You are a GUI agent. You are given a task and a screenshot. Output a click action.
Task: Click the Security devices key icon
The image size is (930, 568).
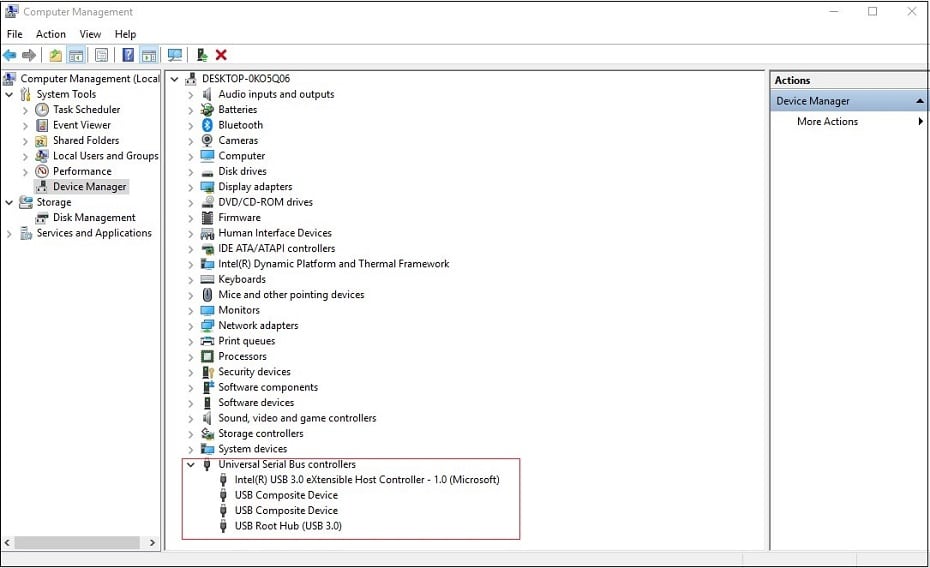208,372
